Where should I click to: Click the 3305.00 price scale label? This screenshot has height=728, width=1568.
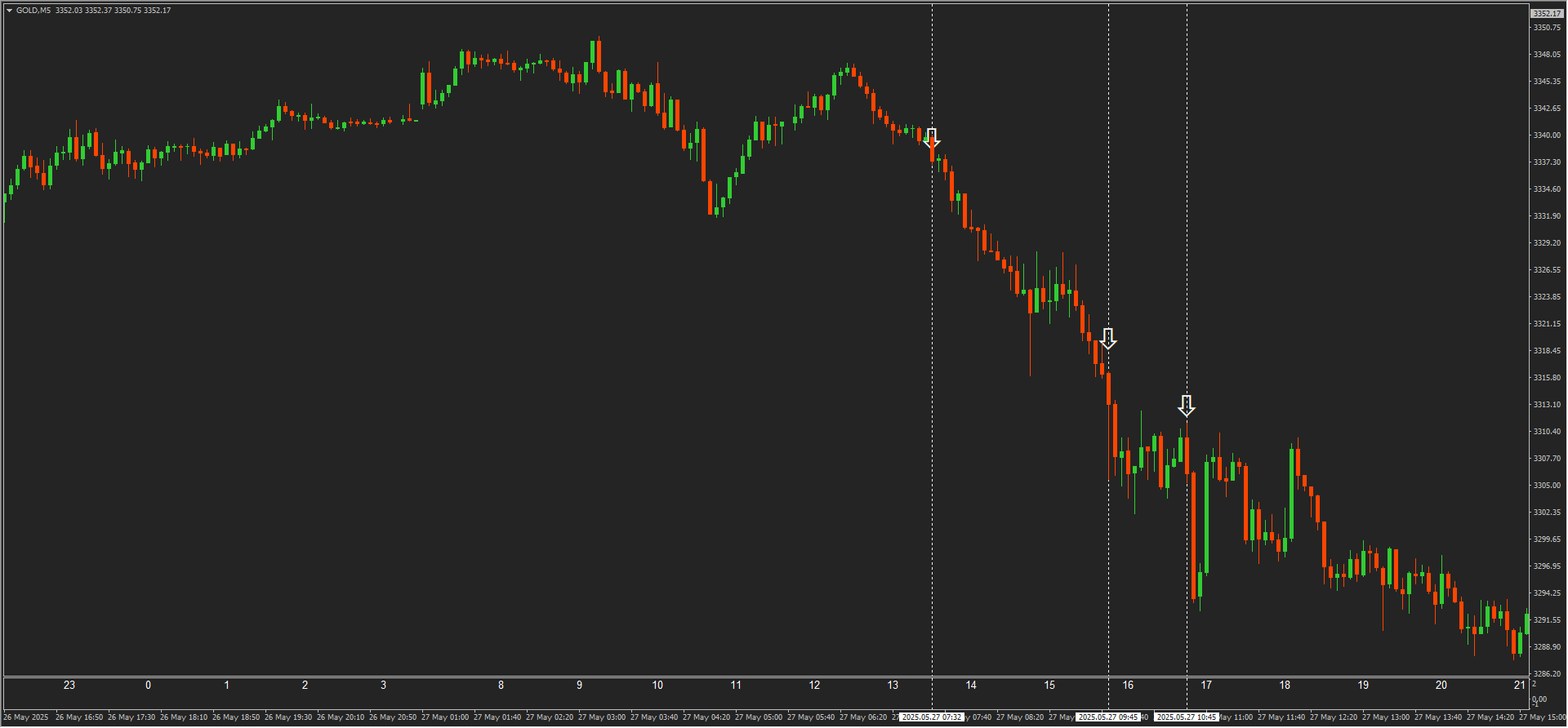click(x=1547, y=486)
